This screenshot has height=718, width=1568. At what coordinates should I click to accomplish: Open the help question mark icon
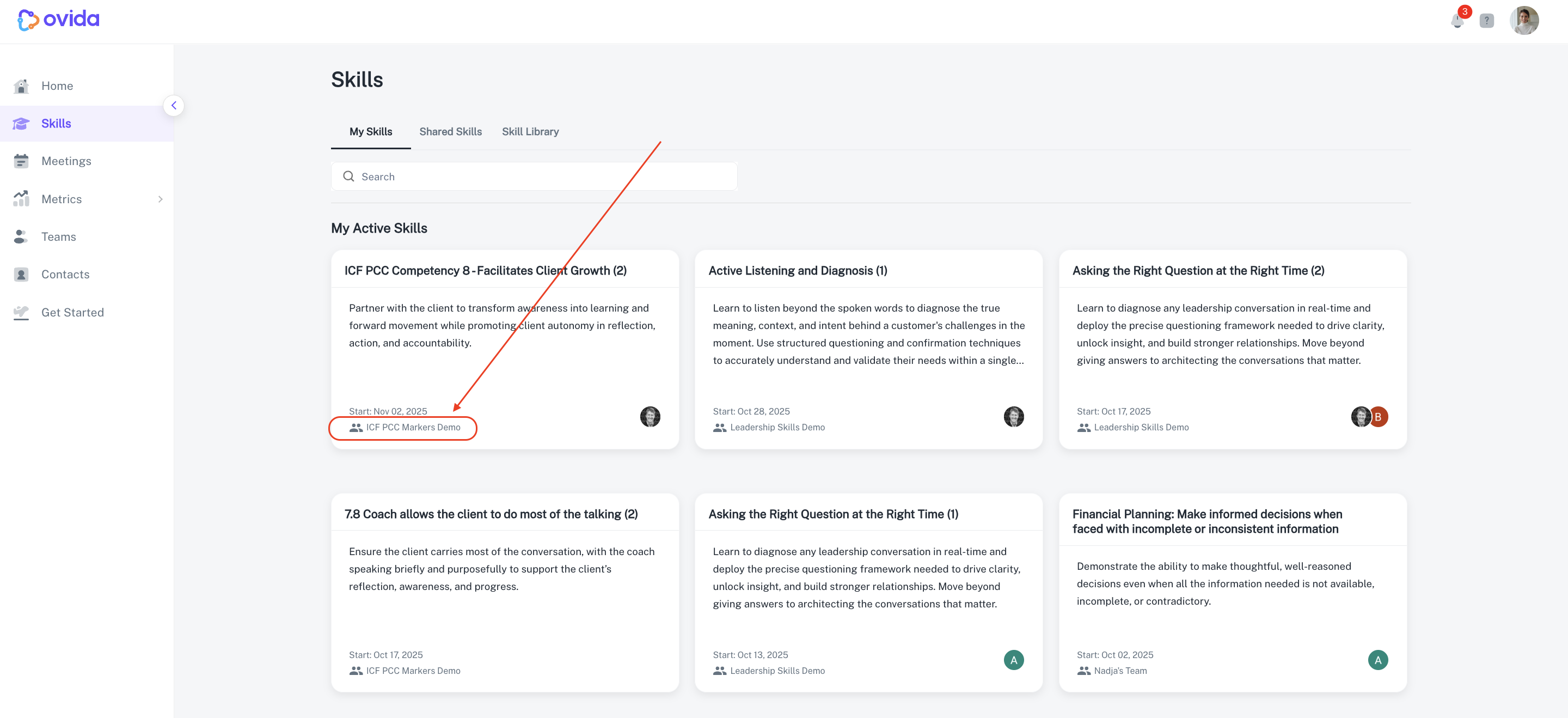[x=1486, y=21]
